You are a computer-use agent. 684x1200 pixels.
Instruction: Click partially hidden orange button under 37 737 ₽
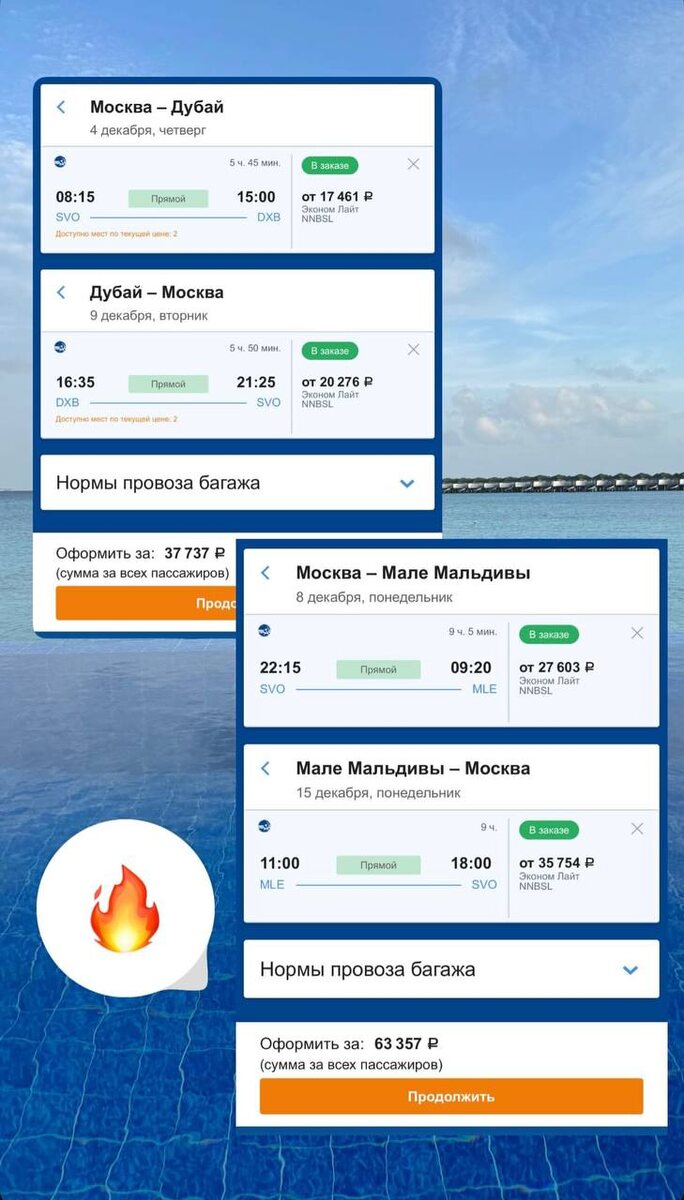pos(145,603)
